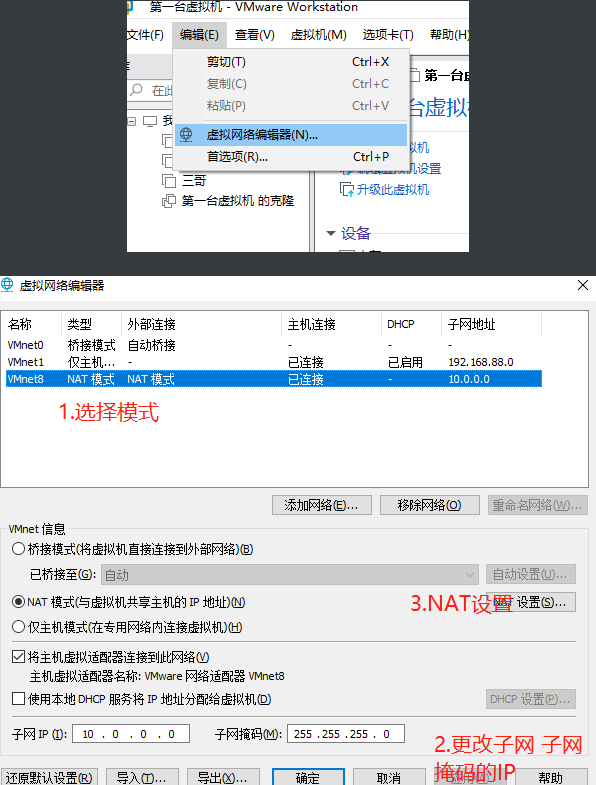Screen dimensions: 596x785
Task: Click 192.168.88.0 subnet address cell
Action: (x=481, y=362)
